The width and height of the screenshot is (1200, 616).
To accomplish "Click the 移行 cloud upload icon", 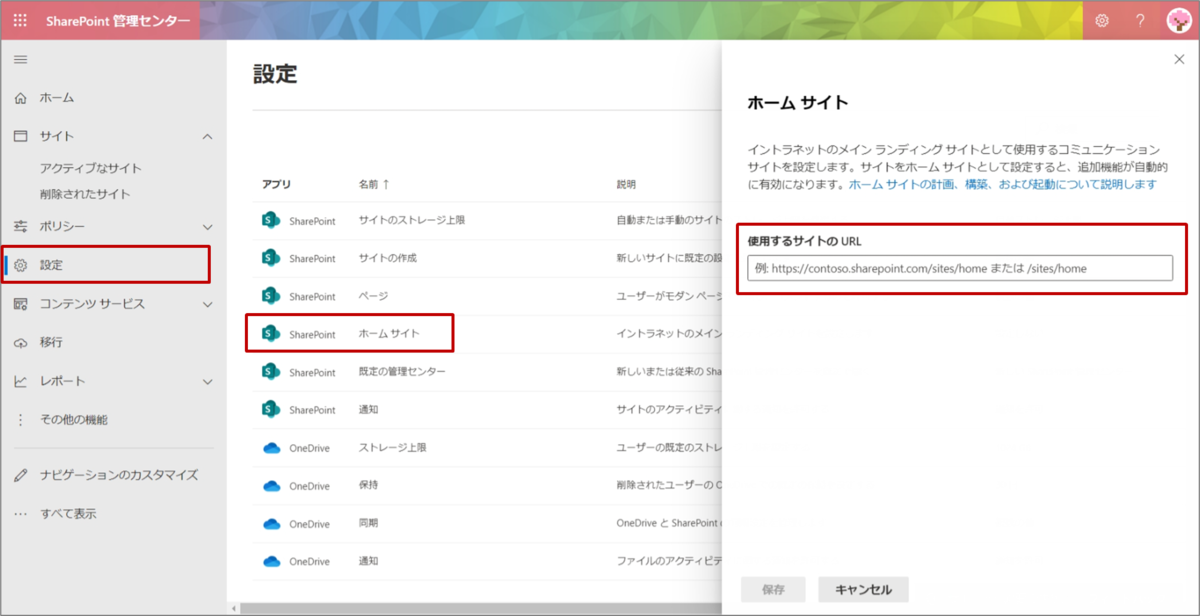I will tap(21, 342).
